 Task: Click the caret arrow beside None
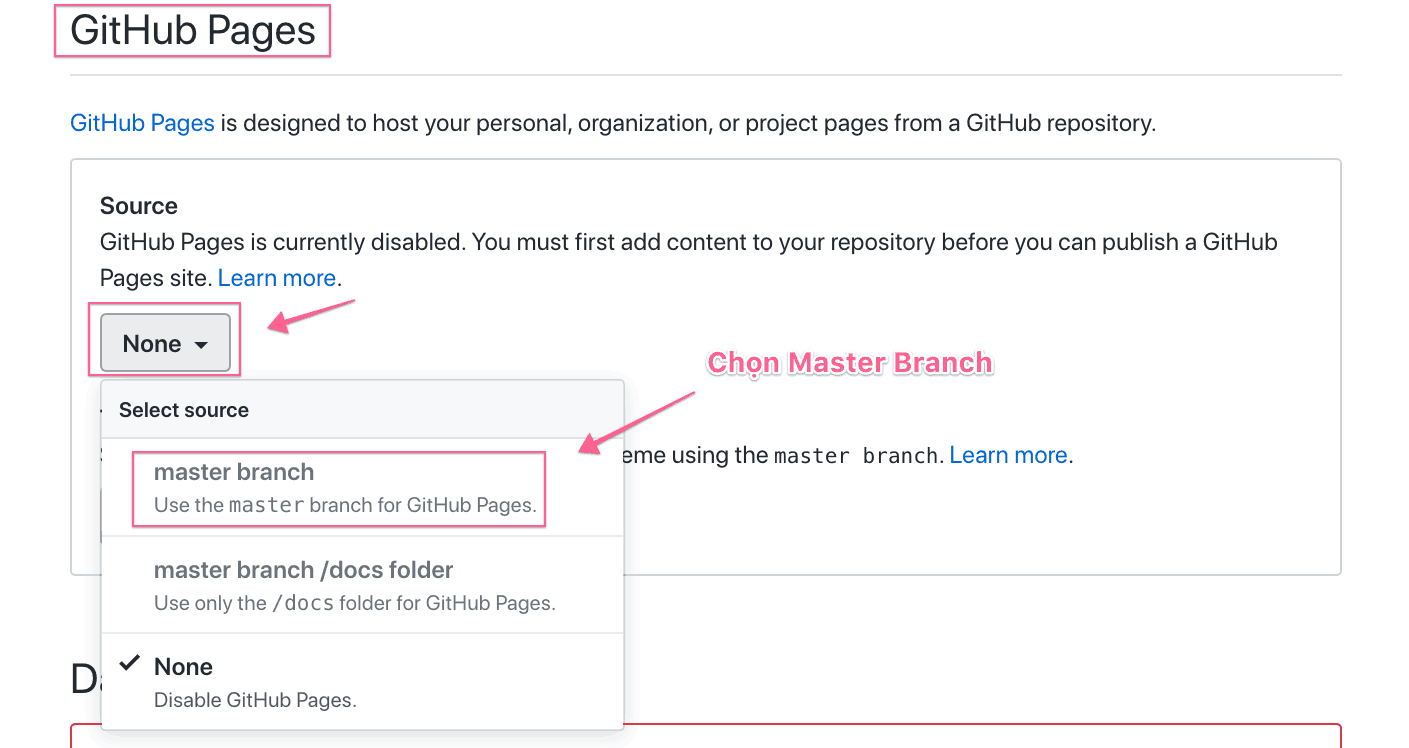(201, 345)
